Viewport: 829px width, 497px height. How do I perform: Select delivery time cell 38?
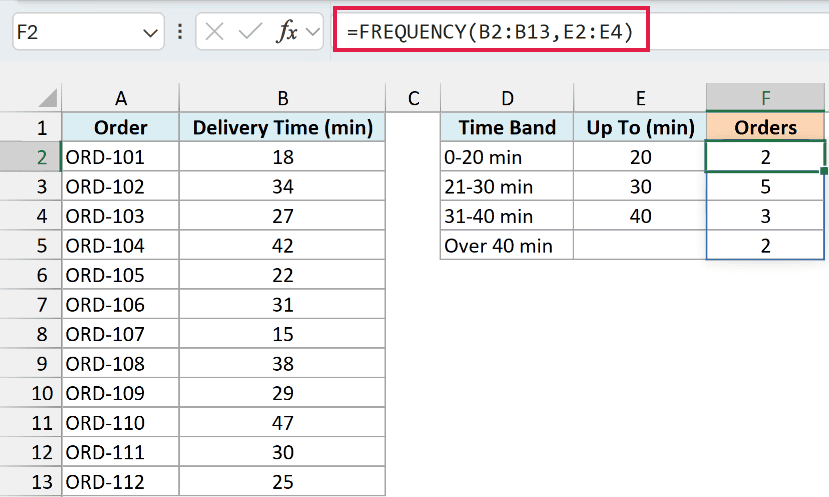coord(282,364)
